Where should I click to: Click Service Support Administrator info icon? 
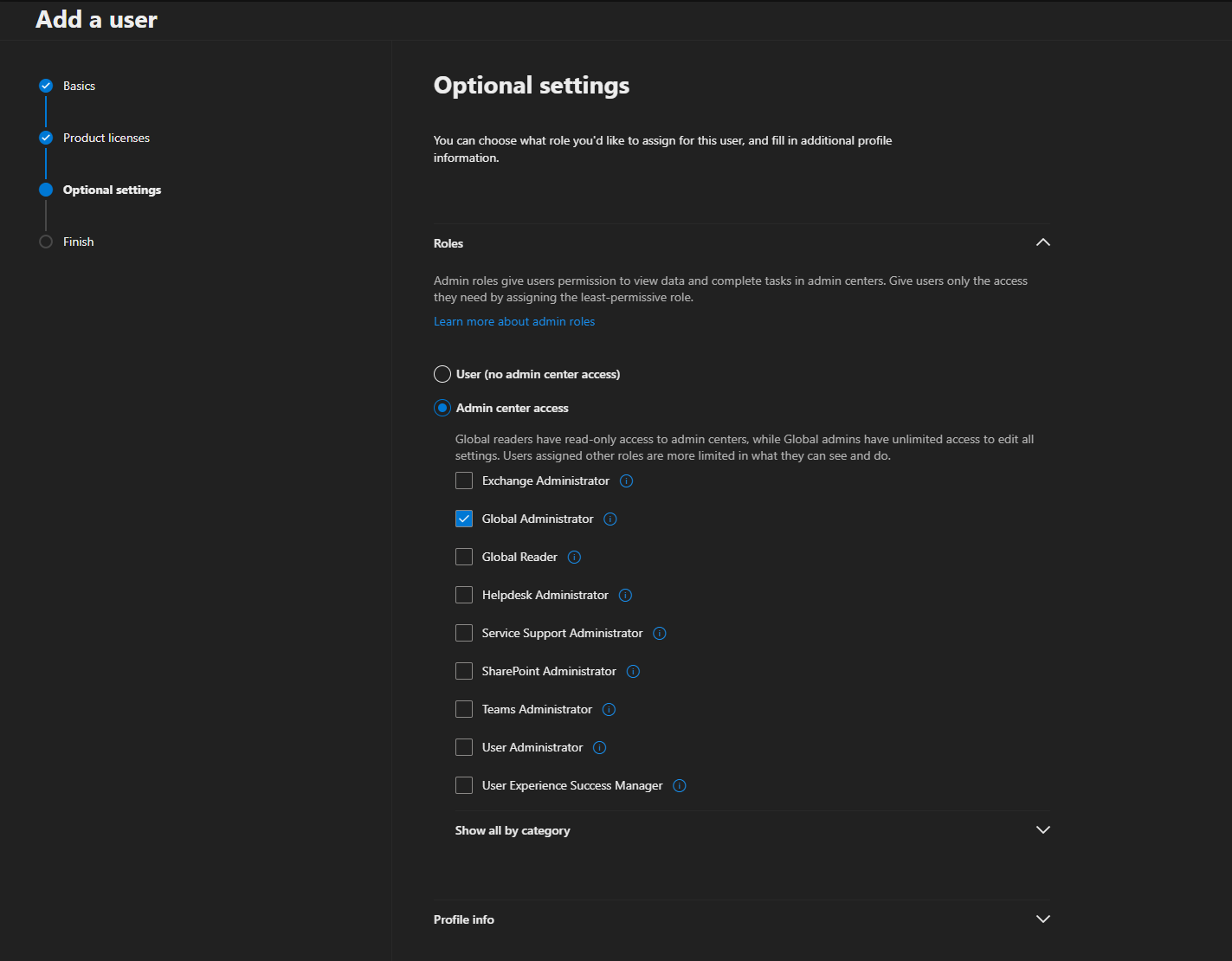(660, 634)
